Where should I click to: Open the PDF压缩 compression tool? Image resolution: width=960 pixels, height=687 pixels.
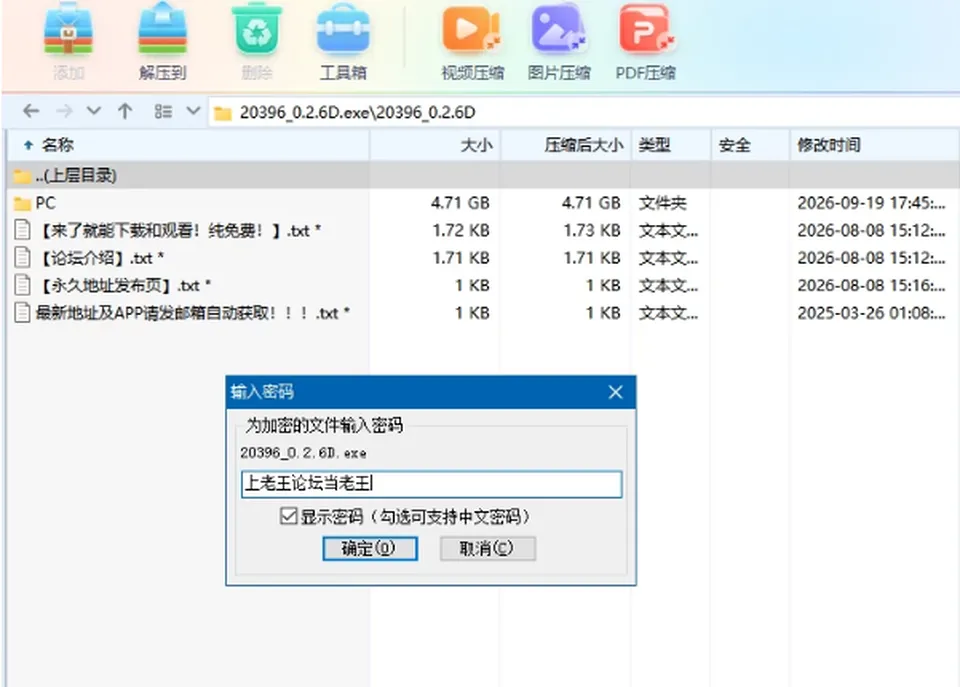[x=645, y=31]
